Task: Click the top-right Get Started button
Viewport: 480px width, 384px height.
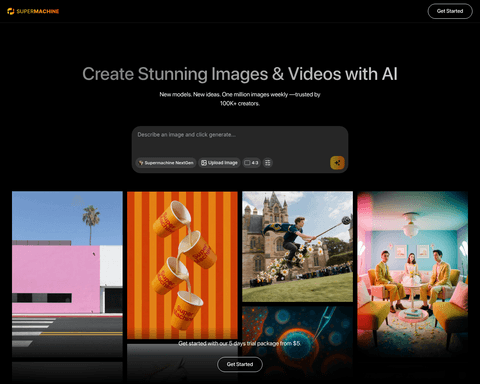Action: tap(450, 11)
